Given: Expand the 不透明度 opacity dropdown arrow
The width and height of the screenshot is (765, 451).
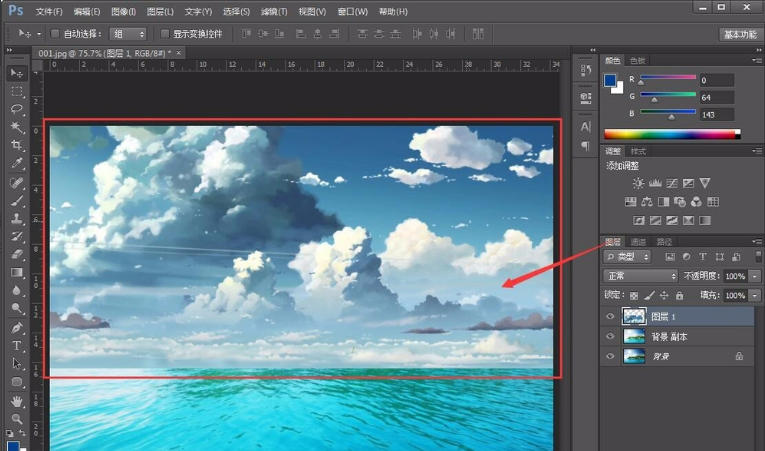Looking at the screenshot, I should (755, 276).
